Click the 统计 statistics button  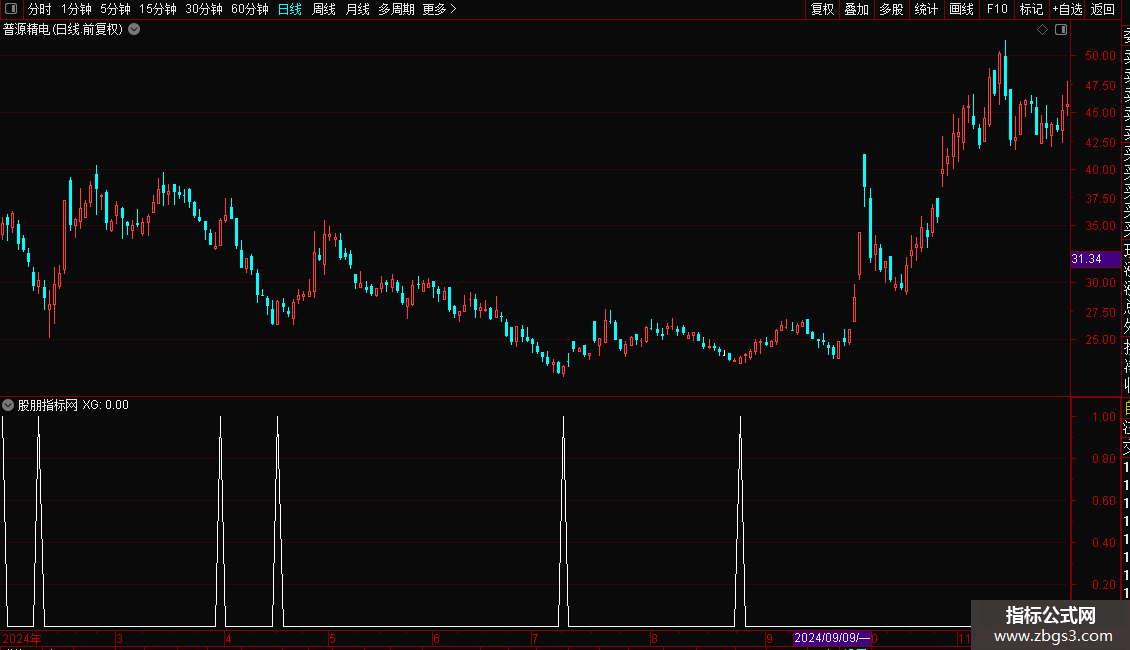click(x=926, y=9)
